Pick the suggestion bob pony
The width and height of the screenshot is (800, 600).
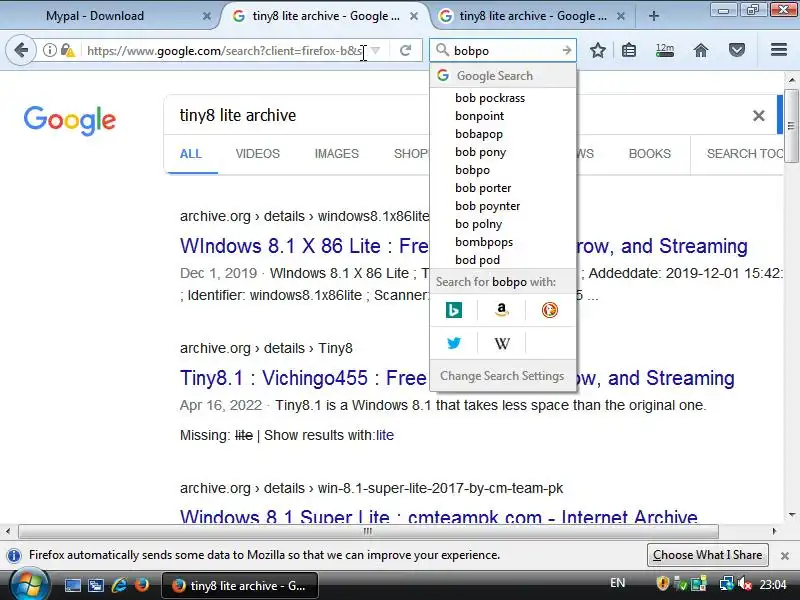pyautogui.click(x=503, y=152)
